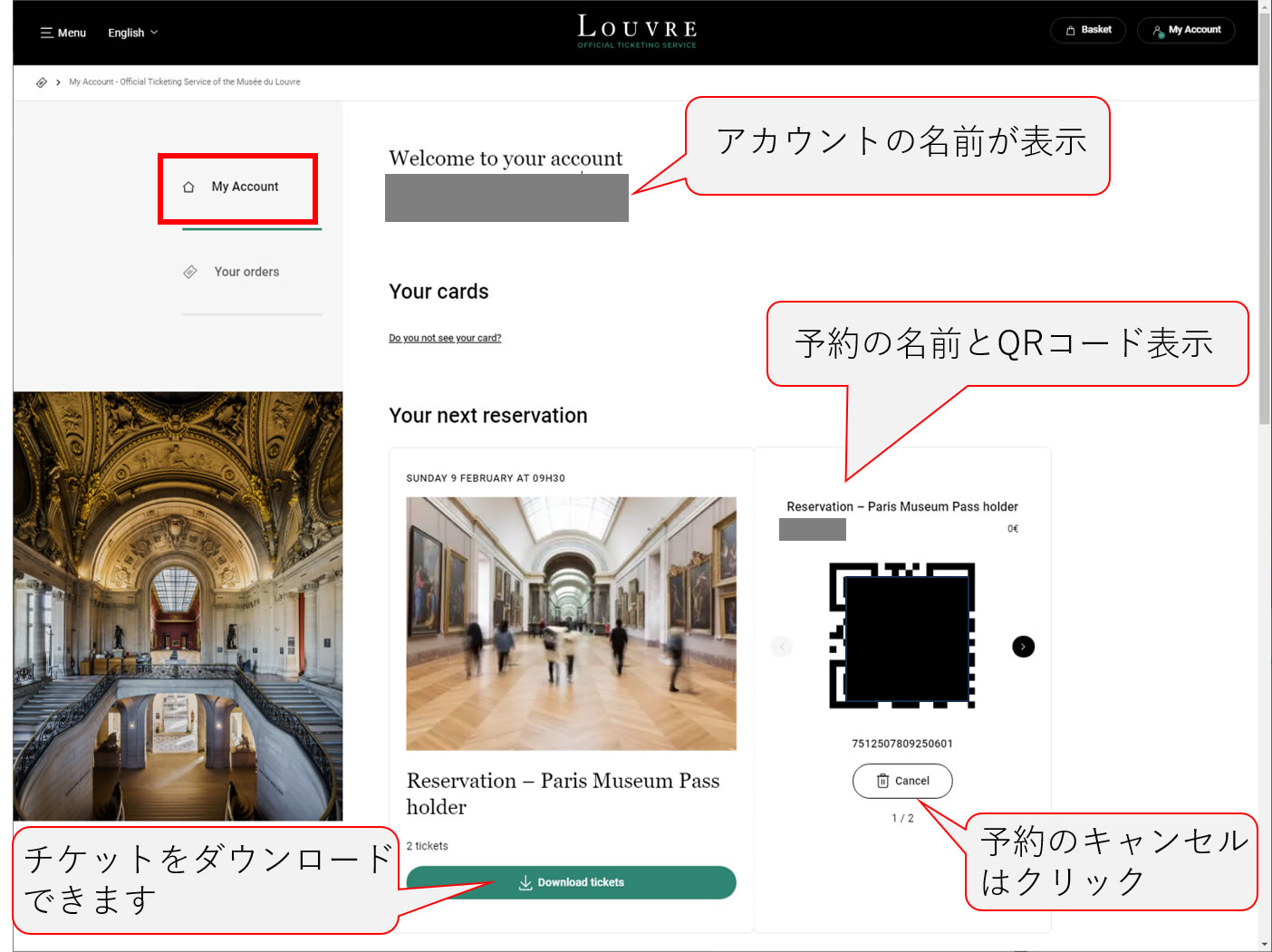Click the breadcrumb chevron arrow
The width and height of the screenshot is (1272, 952).
58,82
